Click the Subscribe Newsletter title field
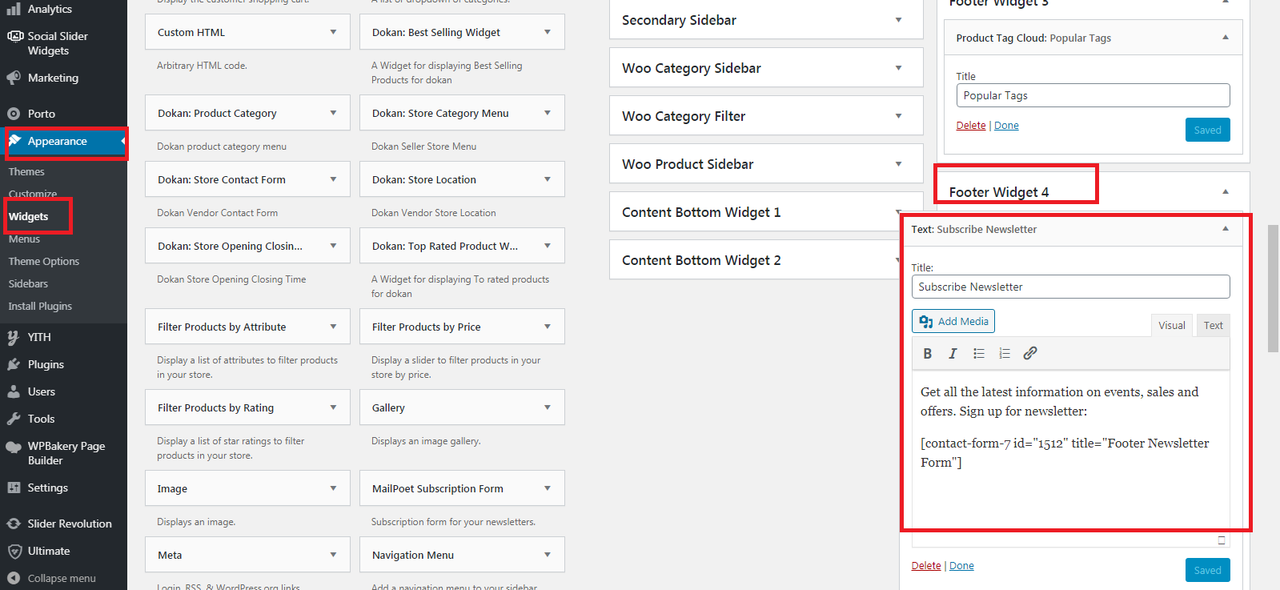 [1071, 287]
